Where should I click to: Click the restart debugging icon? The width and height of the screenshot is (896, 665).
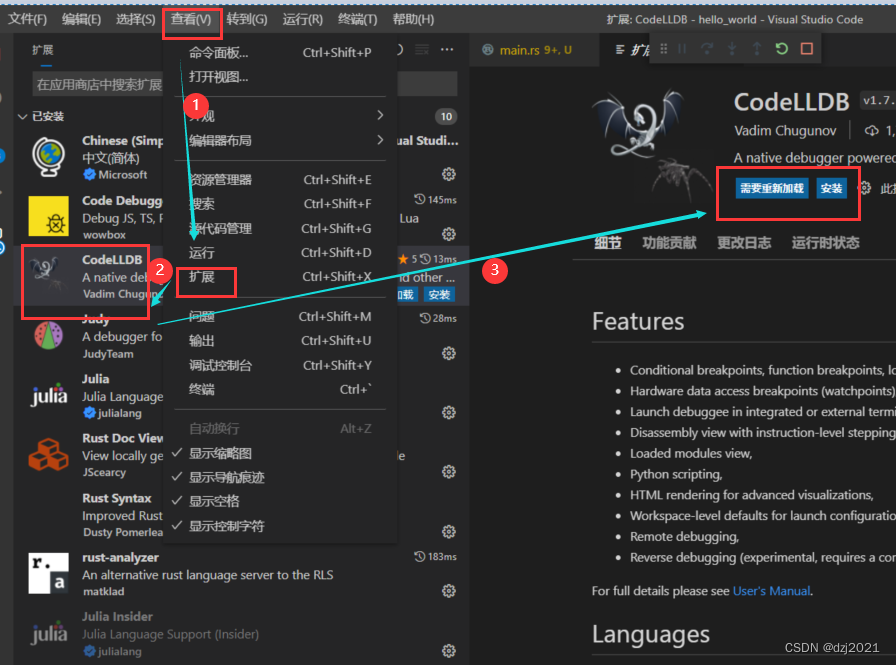click(781, 48)
